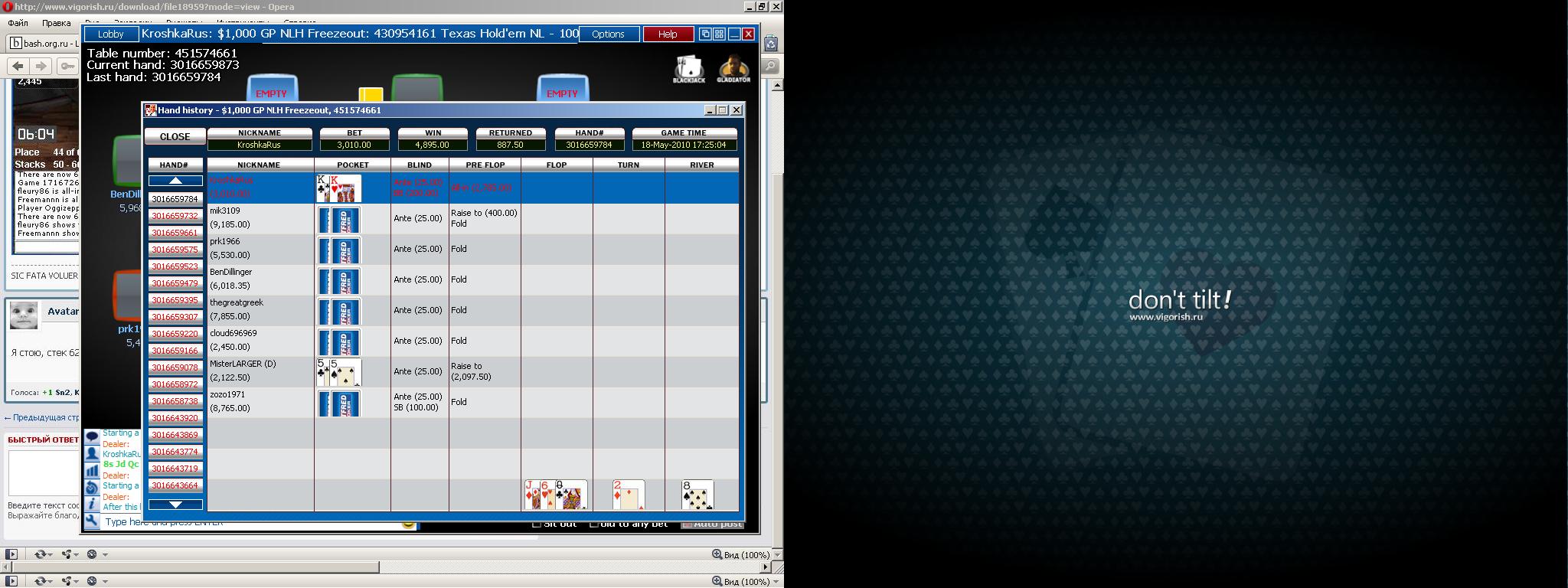Click the cascade windows icon in poker title bar
The width and height of the screenshot is (1568, 588).
[x=705, y=34]
